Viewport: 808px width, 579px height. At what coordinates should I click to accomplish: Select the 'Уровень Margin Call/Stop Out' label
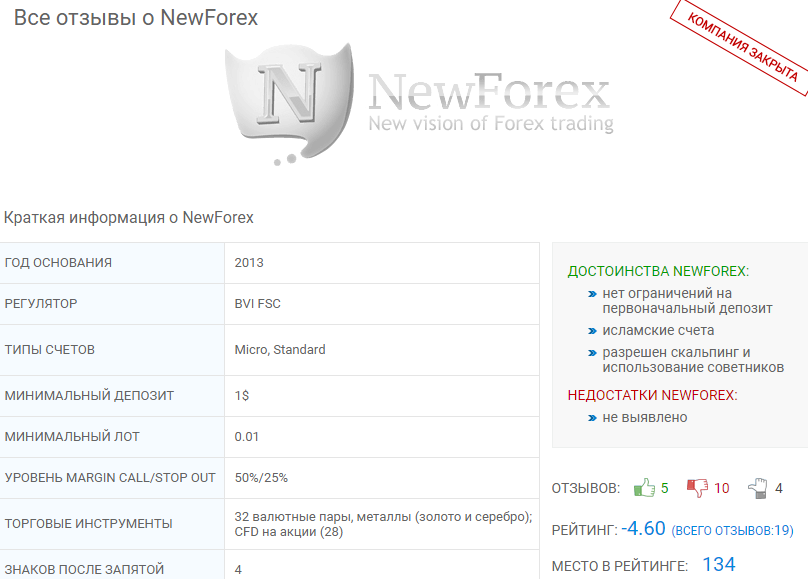(x=110, y=478)
